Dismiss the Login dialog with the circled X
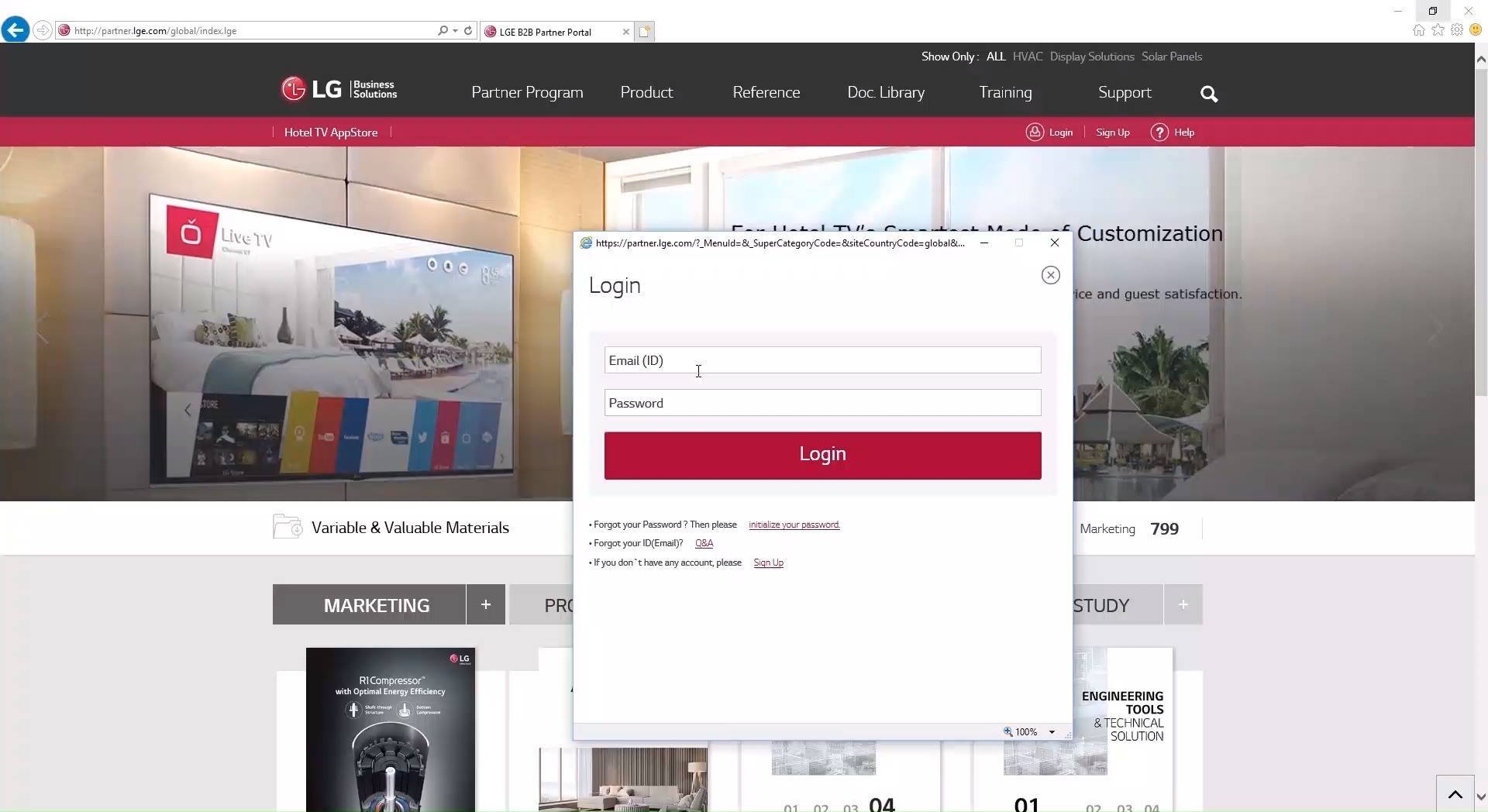This screenshot has height=812, width=1488. [x=1050, y=275]
